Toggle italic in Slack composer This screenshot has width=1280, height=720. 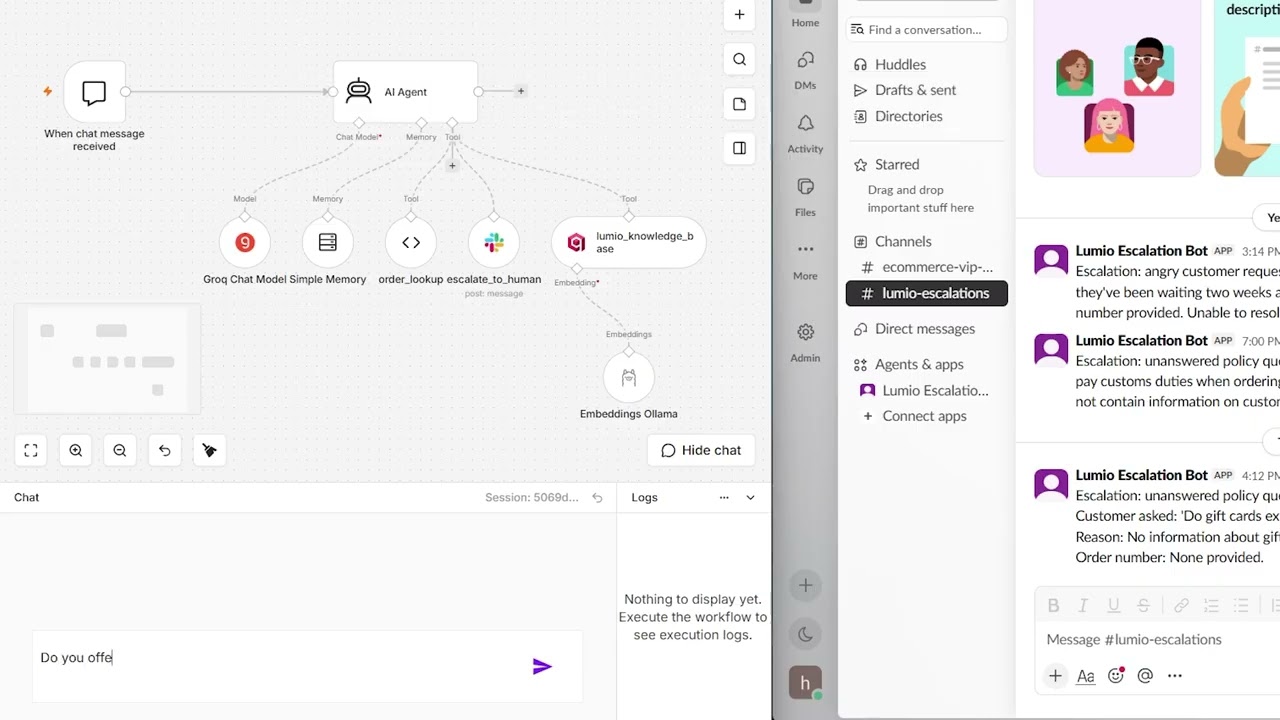pos(1083,605)
